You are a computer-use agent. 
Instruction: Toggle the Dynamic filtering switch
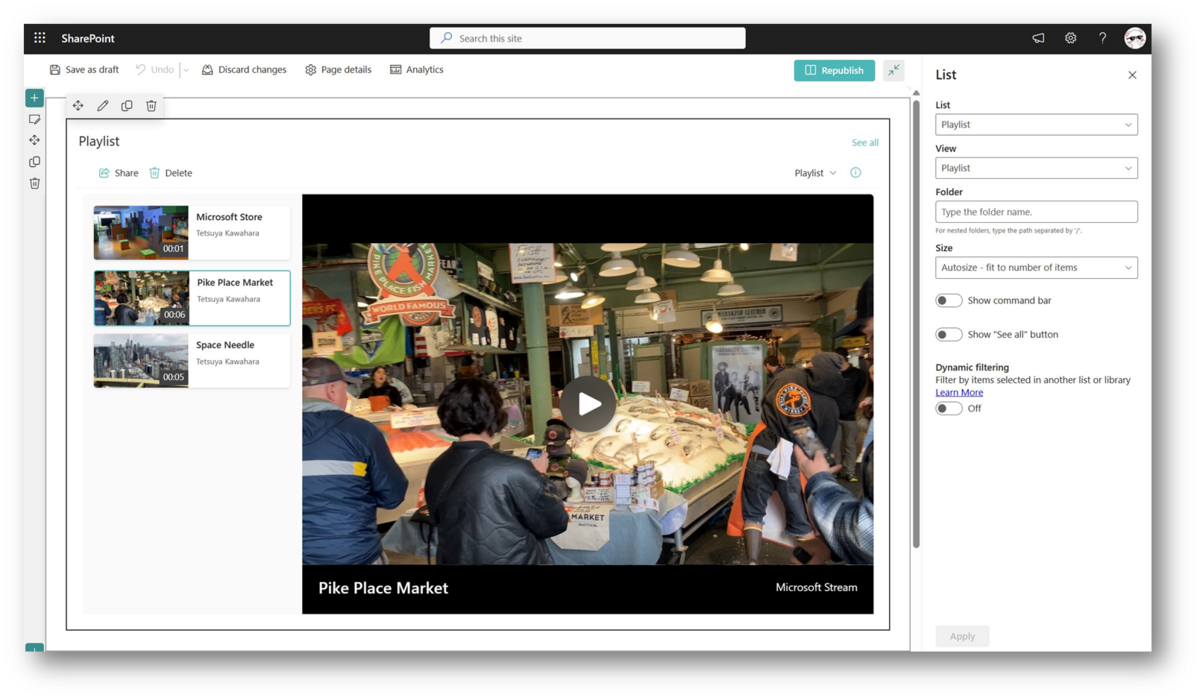948,408
